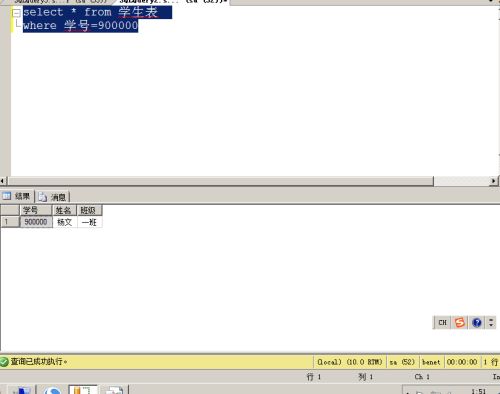This screenshot has height=394, width=500.
Task: Click the '列 1' column indicator
Action: [x=365, y=377]
